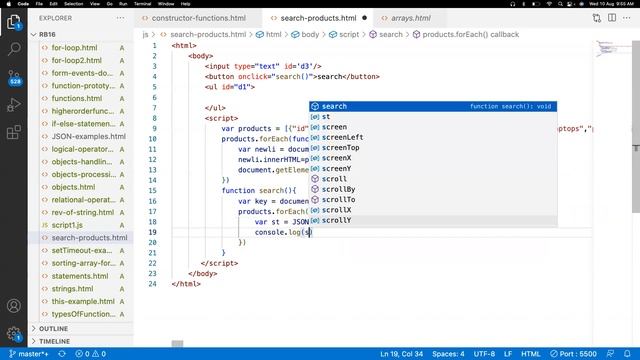Click products.forEach() callback breadcrumb
Screen dimensions: 640x360
pos(466,35)
